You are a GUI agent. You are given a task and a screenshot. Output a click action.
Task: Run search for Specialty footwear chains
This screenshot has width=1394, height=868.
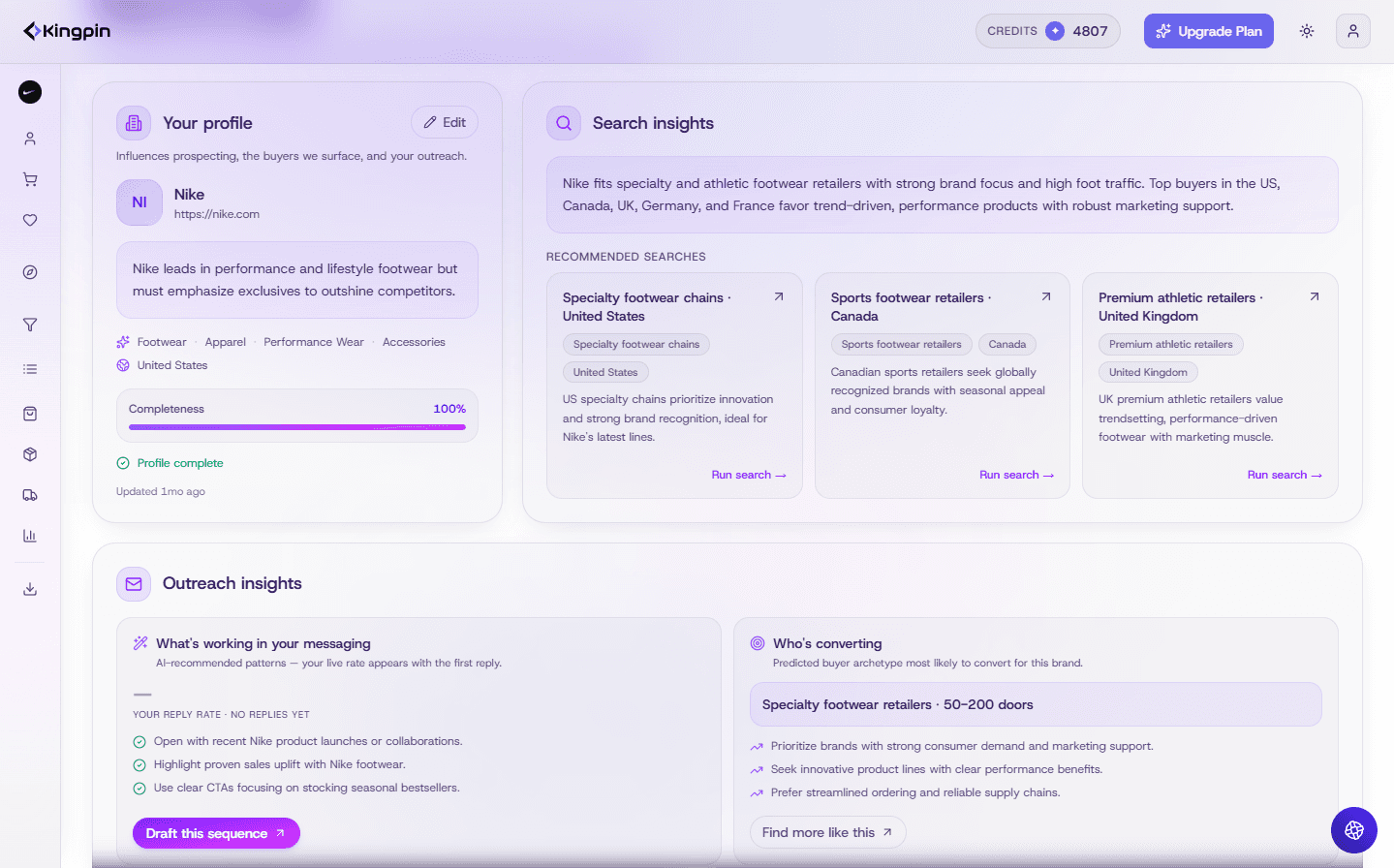tap(749, 475)
